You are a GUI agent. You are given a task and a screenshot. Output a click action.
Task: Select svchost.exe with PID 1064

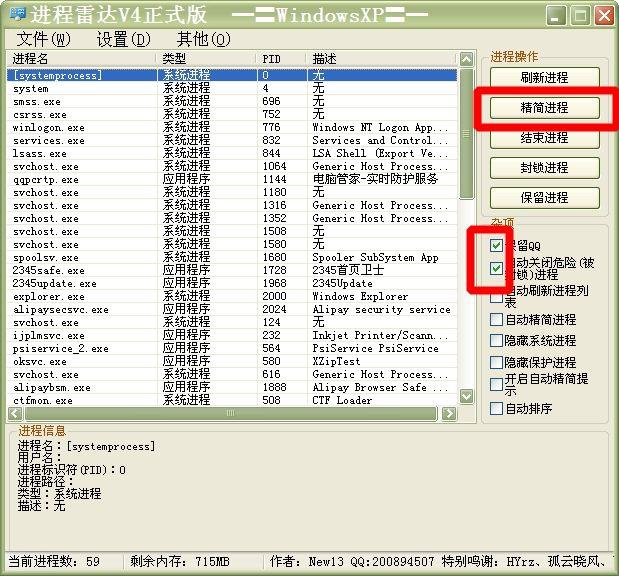[x=232, y=166]
